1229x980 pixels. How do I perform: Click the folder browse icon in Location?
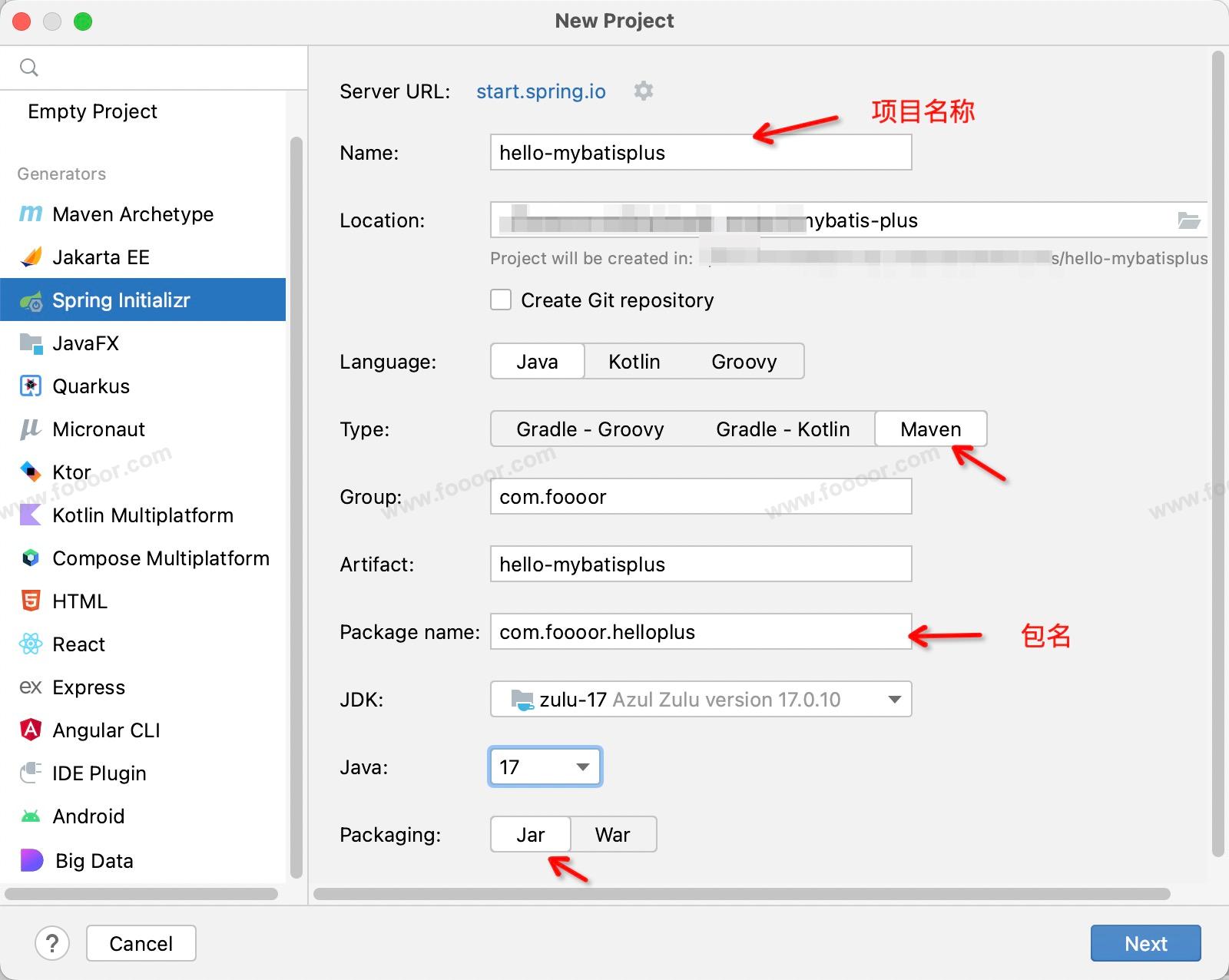pos(1188,220)
